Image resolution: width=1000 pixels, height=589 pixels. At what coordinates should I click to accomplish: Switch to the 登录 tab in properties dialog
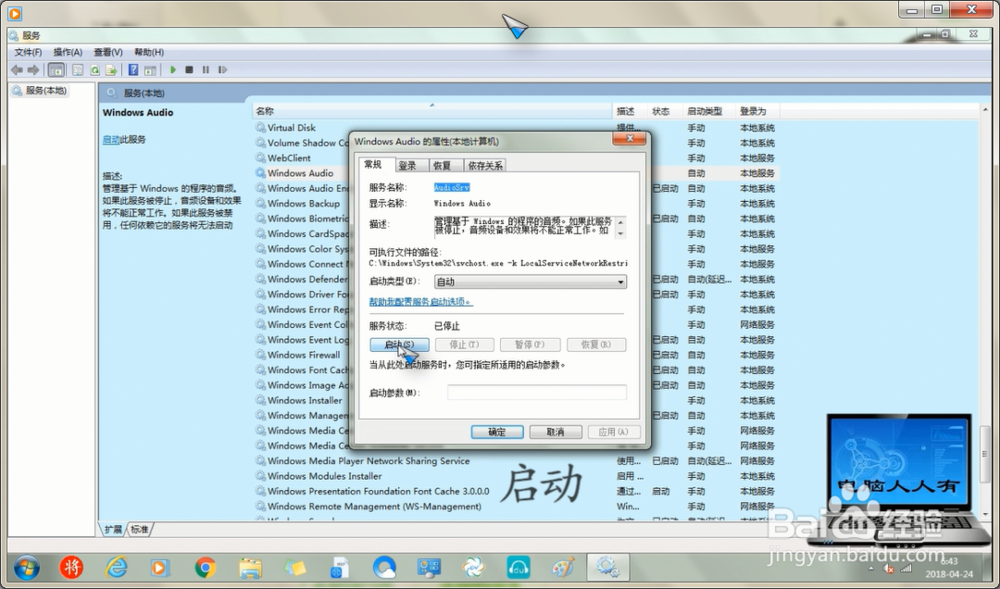click(408, 166)
